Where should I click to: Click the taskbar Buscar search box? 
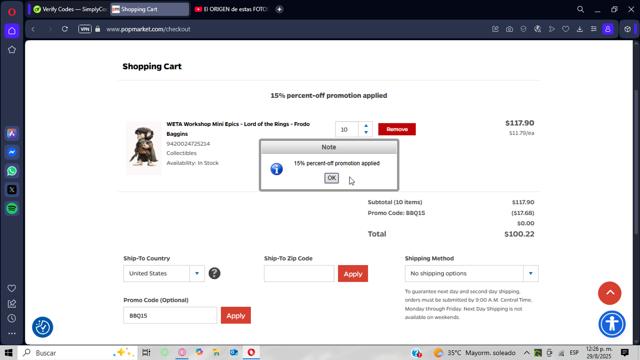coord(78,353)
